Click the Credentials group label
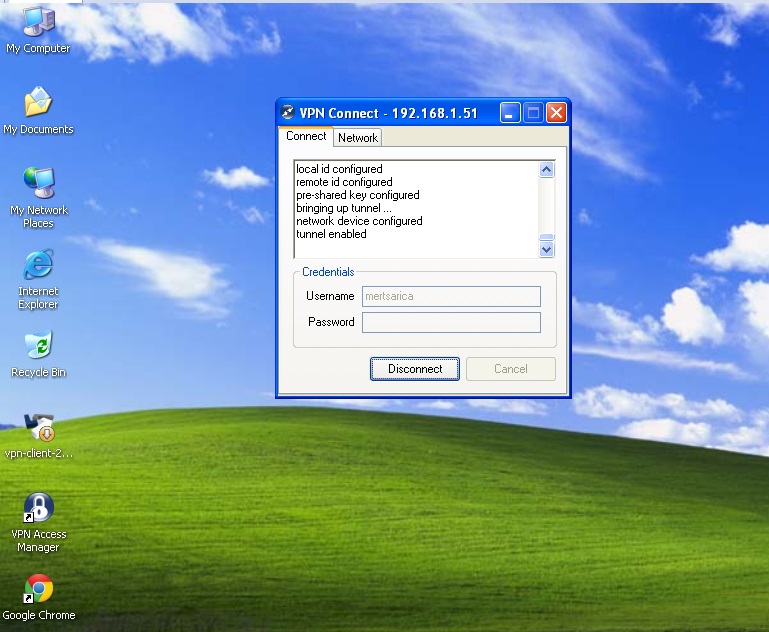Screen dimensions: 769x632 tap(328, 272)
